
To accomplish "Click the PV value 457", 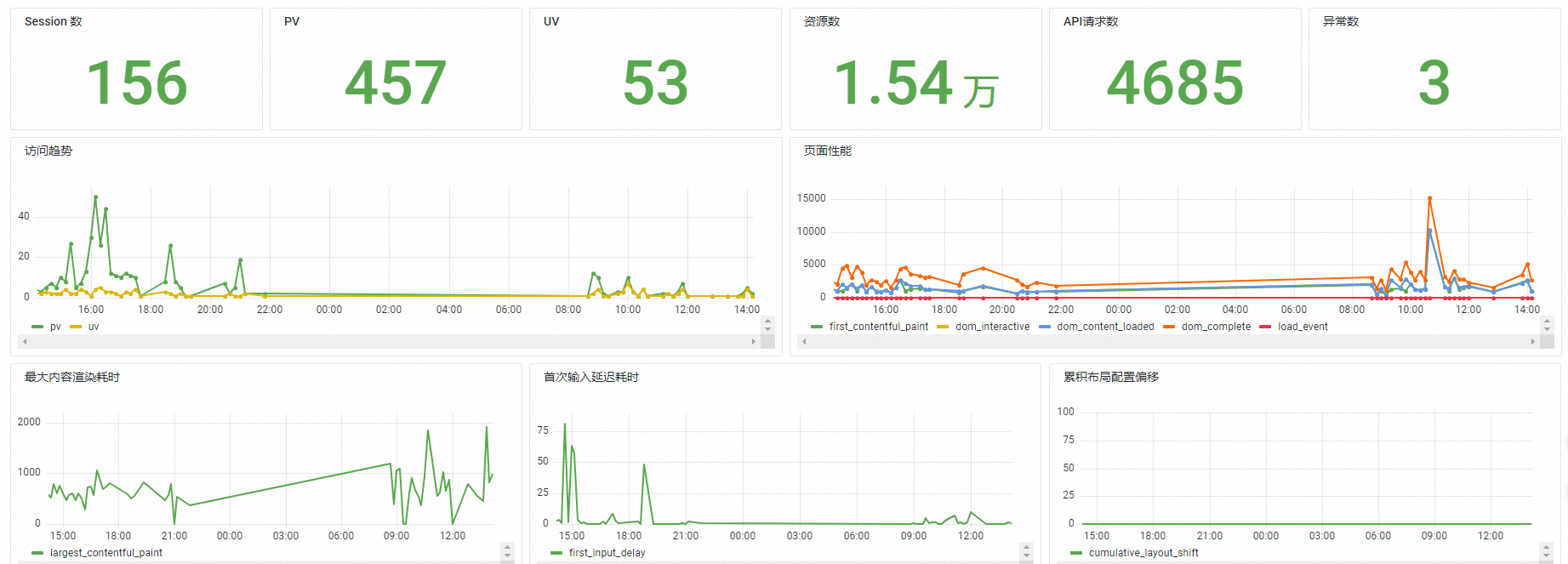I will click(396, 83).
